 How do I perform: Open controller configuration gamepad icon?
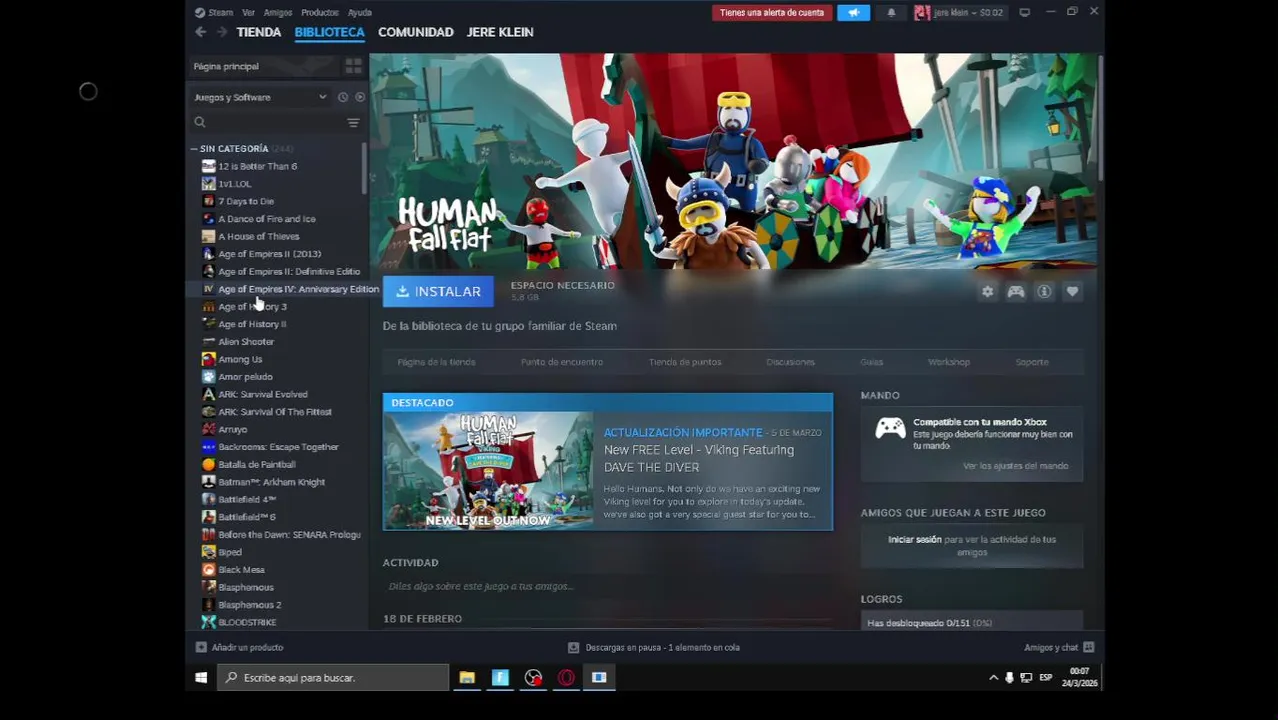[x=1016, y=291]
